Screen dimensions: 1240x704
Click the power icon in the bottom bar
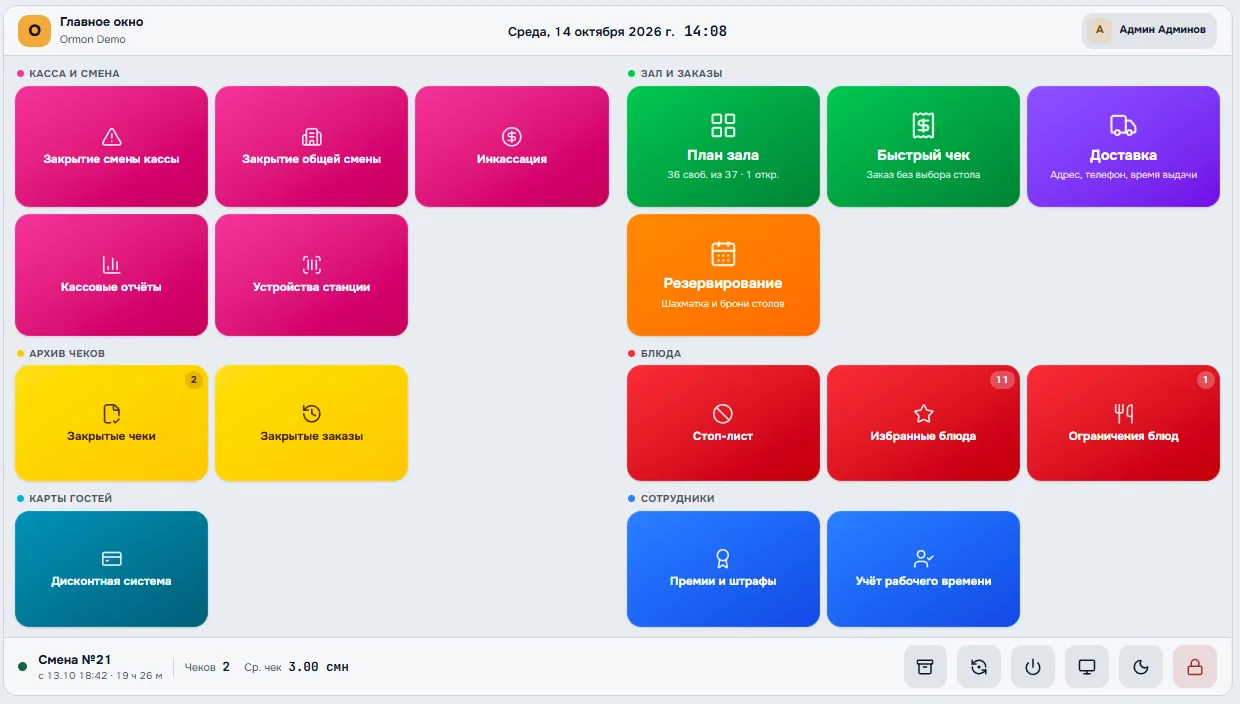[x=1033, y=667]
